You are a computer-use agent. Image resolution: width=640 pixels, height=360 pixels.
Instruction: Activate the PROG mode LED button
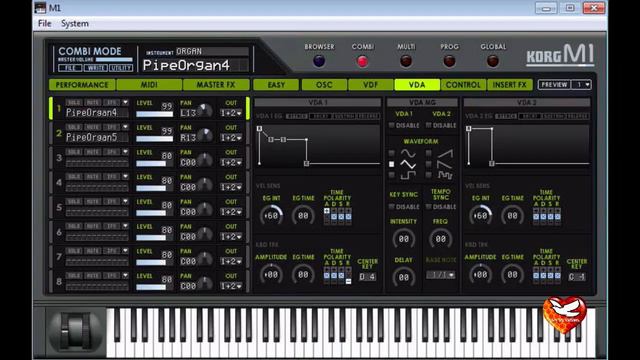click(449, 61)
